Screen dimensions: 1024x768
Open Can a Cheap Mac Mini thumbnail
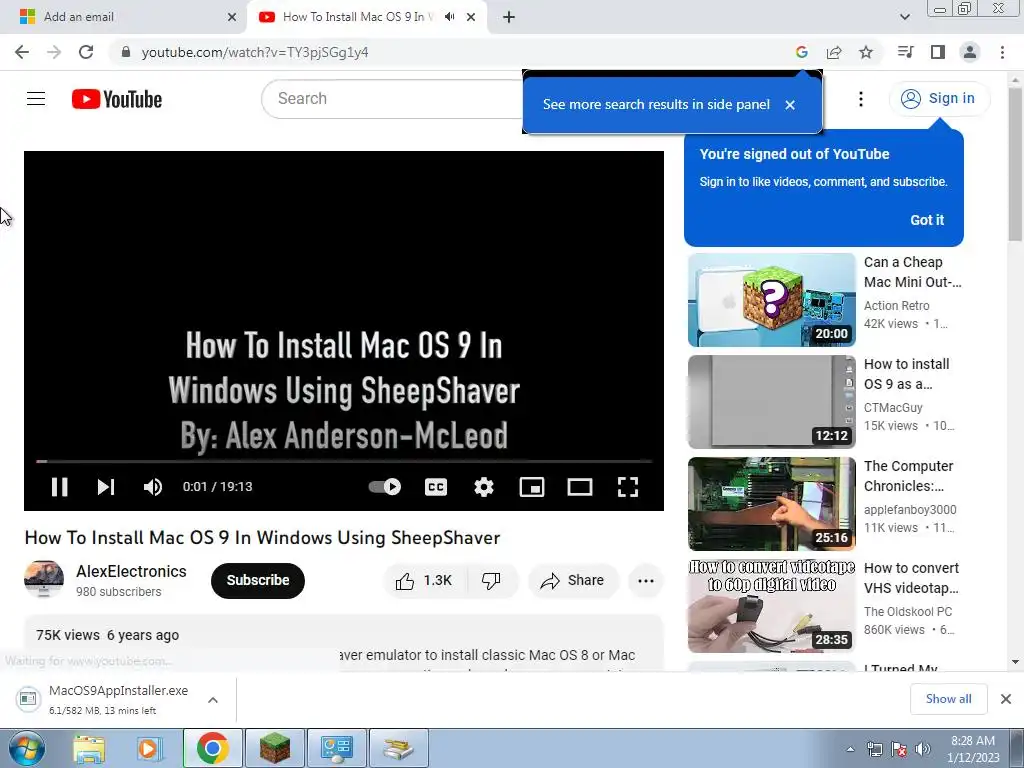pyautogui.click(x=771, y=300)
